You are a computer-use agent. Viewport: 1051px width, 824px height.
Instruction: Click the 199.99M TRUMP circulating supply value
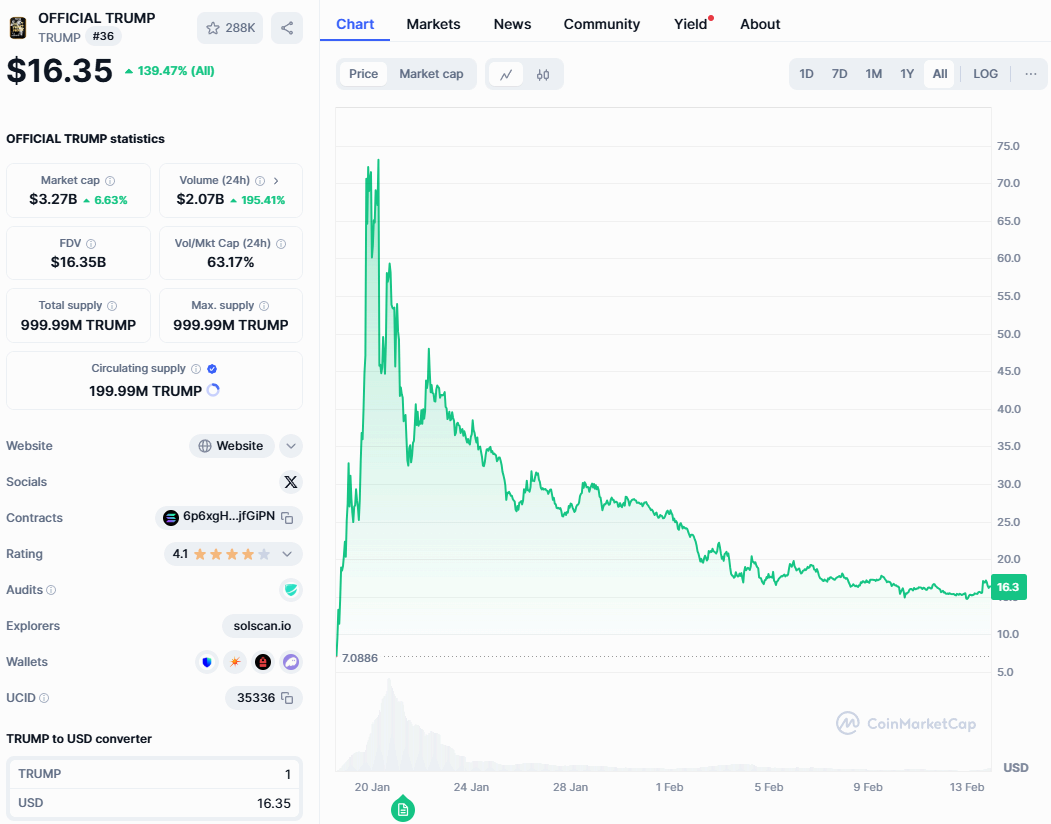coord(145,391)
